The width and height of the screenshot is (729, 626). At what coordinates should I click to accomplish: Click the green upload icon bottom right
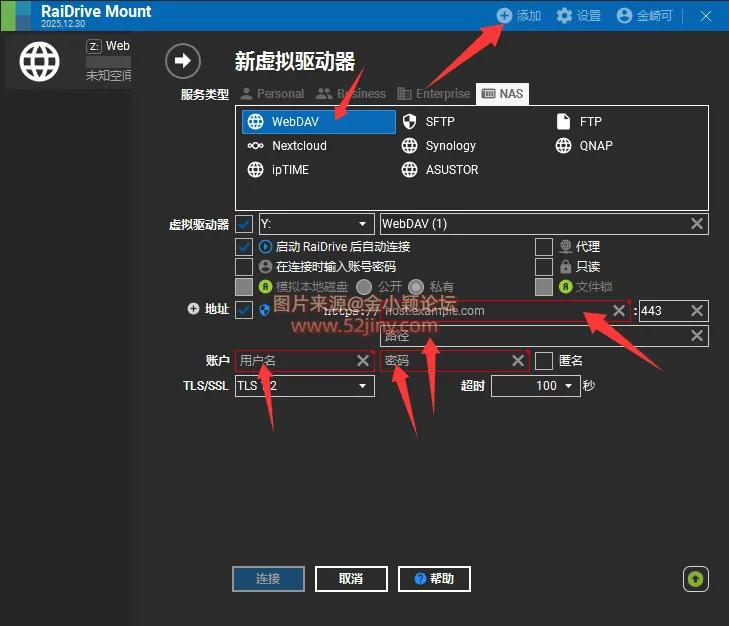click(x=696, y=578)
